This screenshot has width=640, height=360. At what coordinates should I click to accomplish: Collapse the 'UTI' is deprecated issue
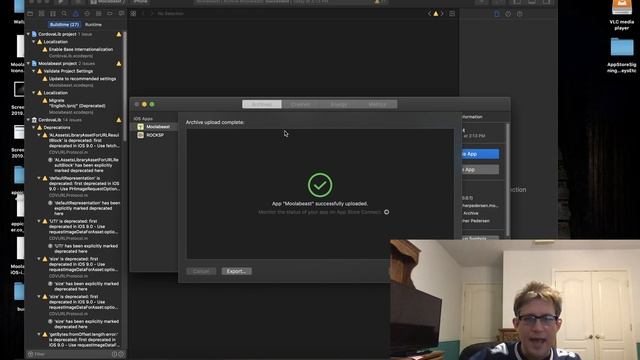point(39,221)
